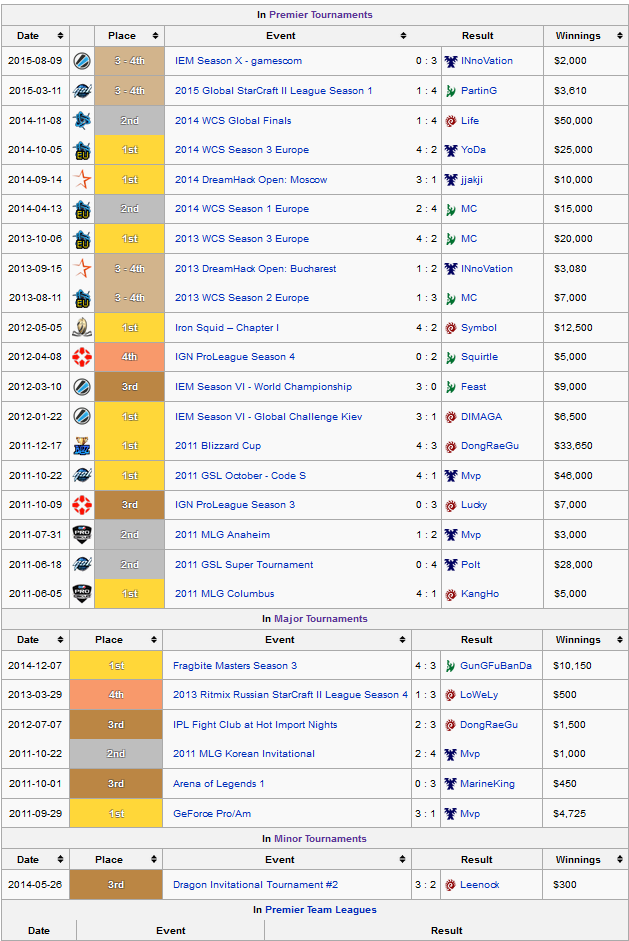Click the GSL logo in the 2015-03-11 row
Image resolution: width=629 pixels, height=941 pixels.
point(82,91)
